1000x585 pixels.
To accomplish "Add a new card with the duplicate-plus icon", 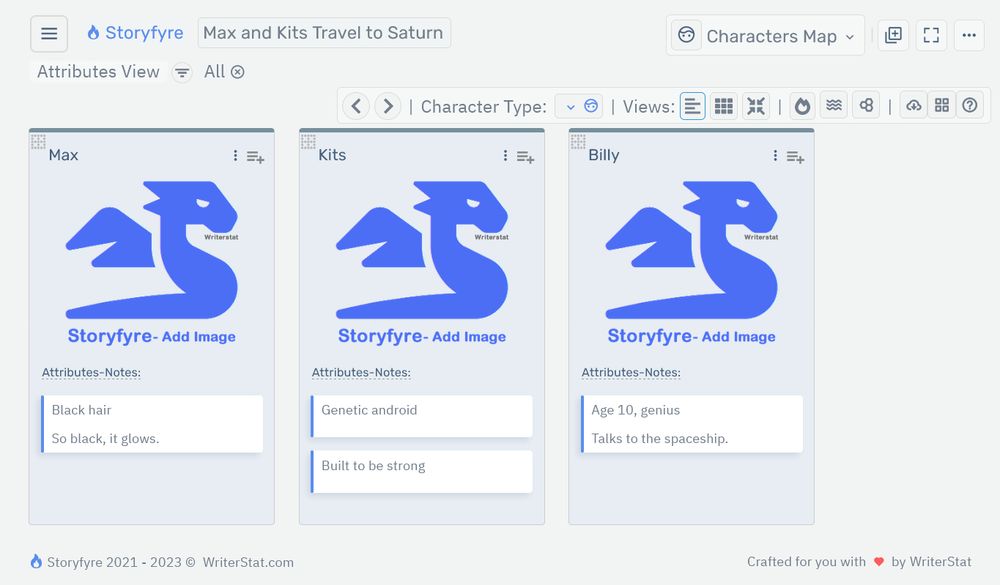I will pyautogui.click(x=893, y=34).
